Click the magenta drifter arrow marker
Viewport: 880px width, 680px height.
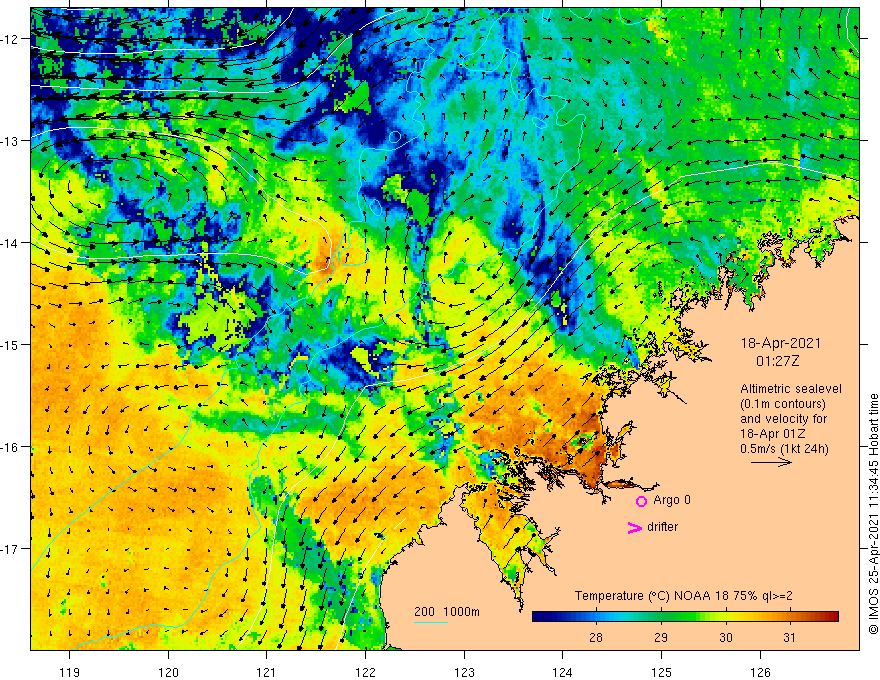[x=634, y=527]
